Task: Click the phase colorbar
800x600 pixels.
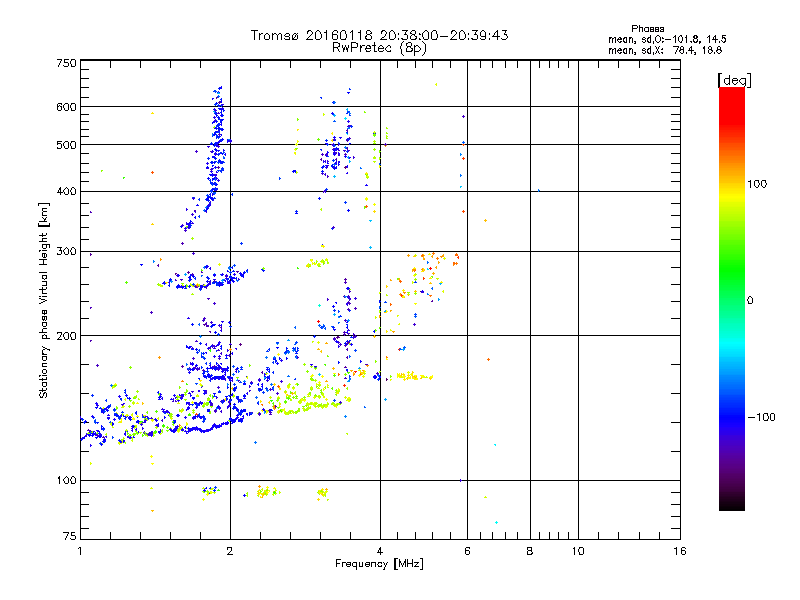Action: pyautogui.click(x=732, y=298)
